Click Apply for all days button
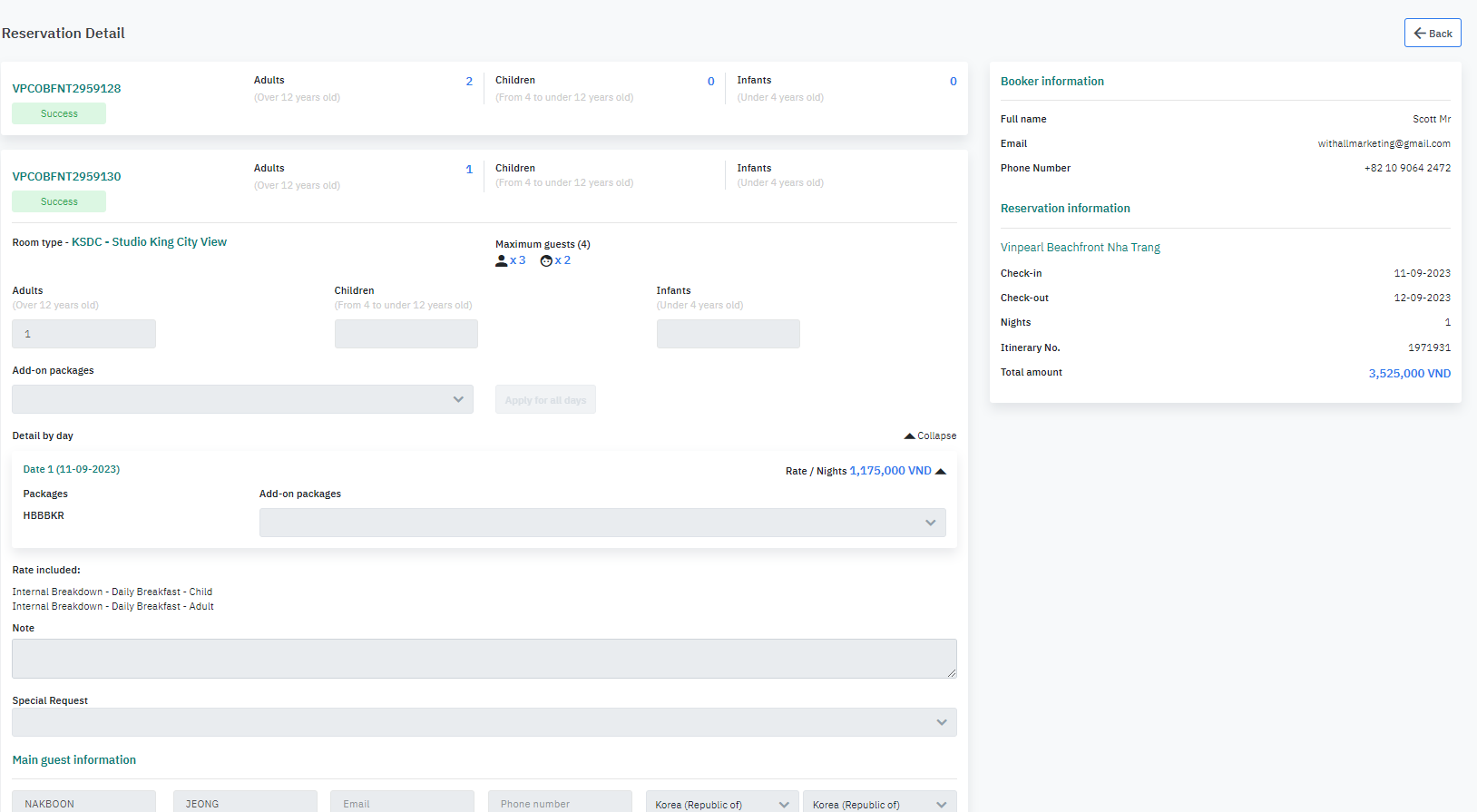This screenshot has height=812, width=1477. click(545, 400)
